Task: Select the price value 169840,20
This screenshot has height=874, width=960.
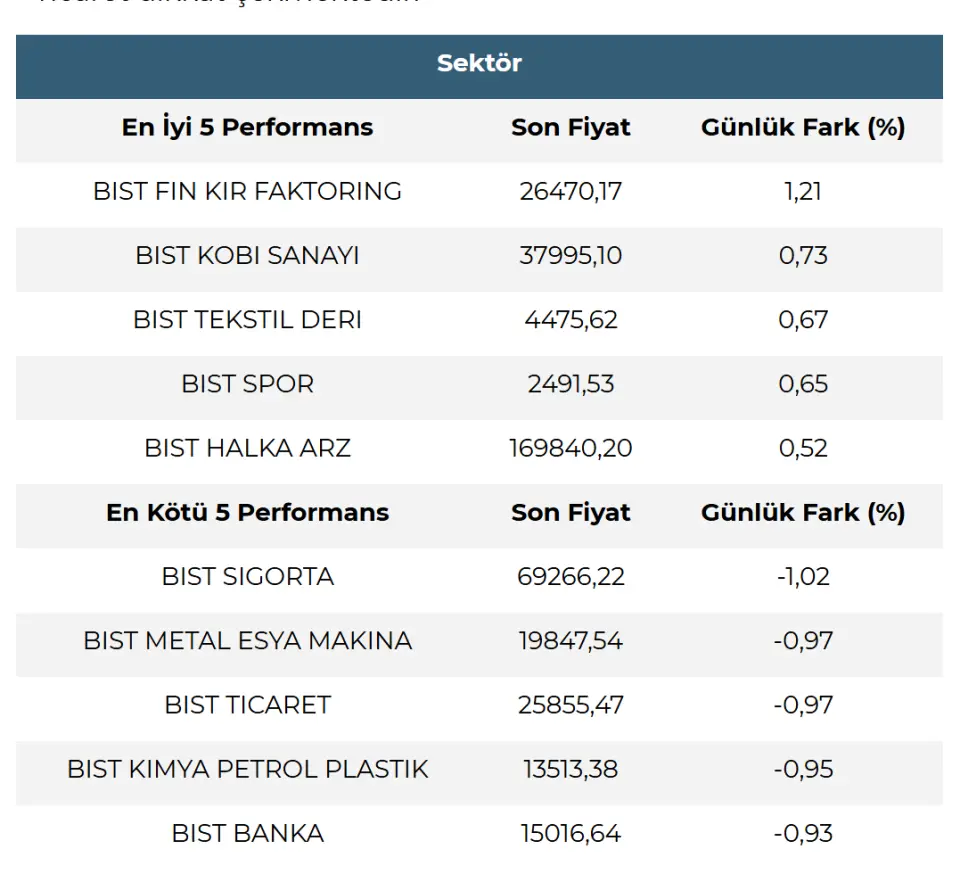Action: (571, 448)
